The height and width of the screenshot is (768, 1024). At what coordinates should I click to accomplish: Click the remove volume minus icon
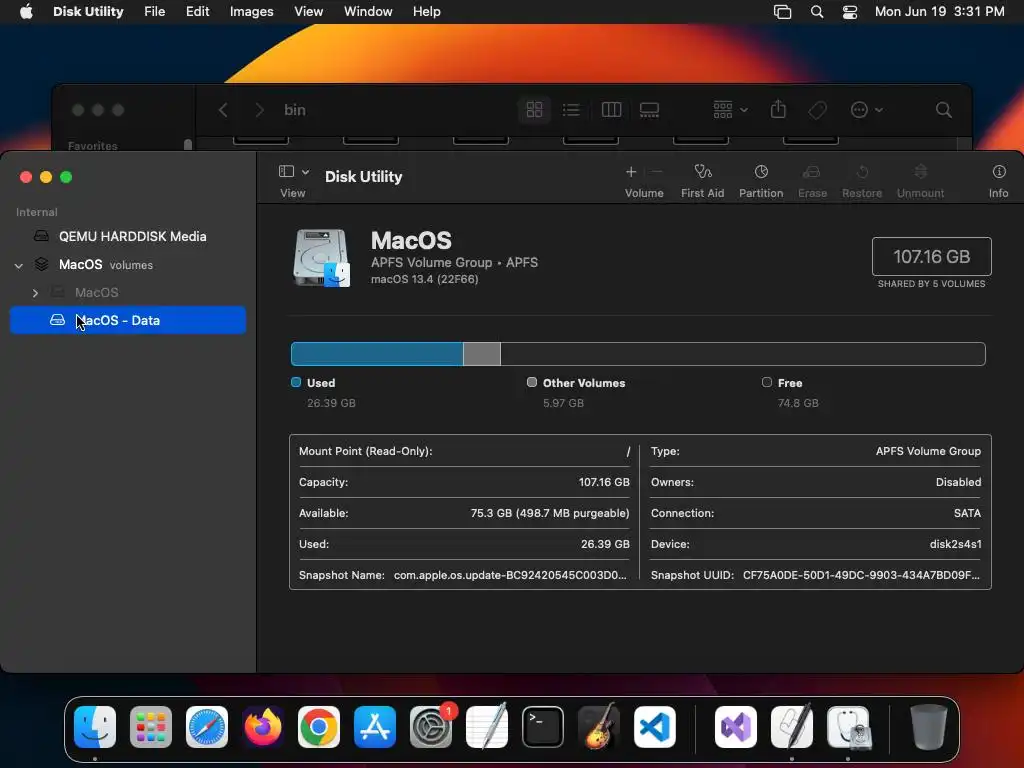tap(657, 172)
